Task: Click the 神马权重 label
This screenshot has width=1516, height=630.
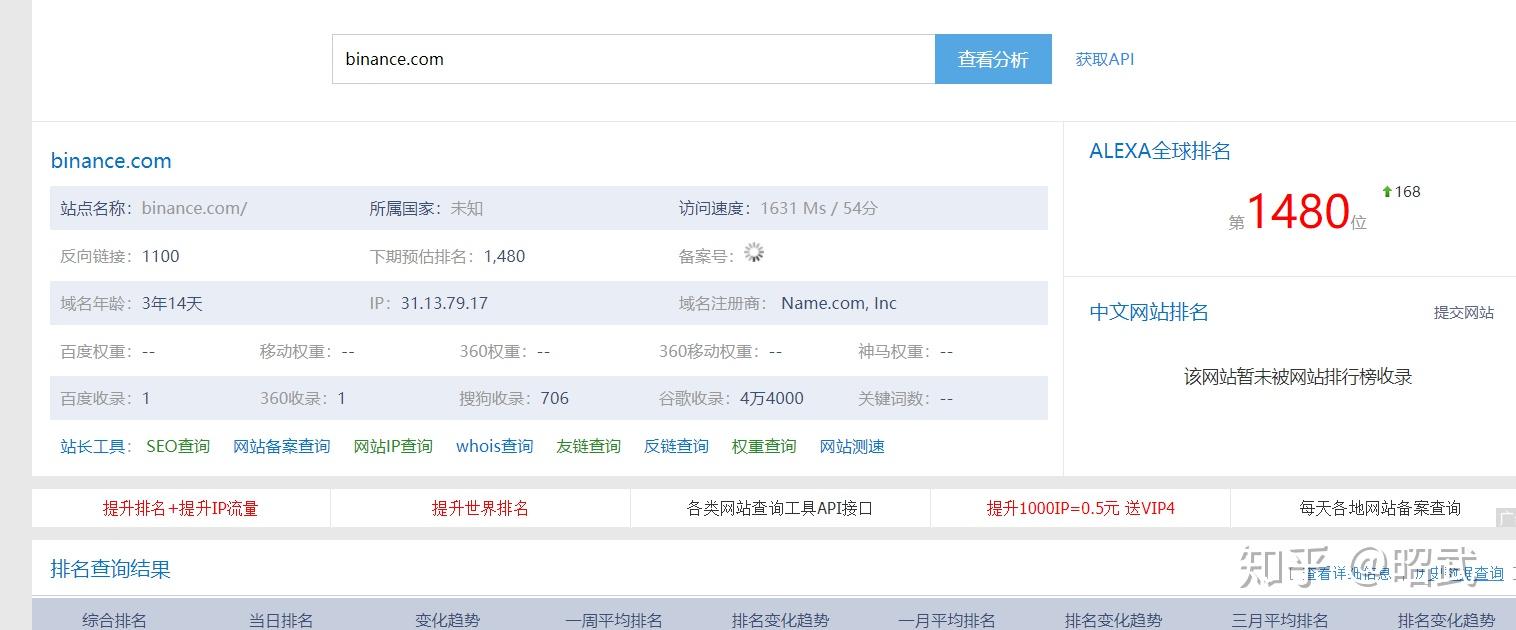Action: (x=894, y=351)
